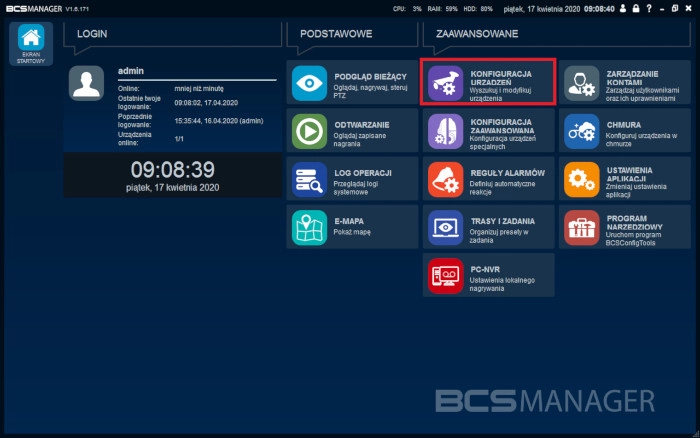Image resolution: width=700 pixels, height=438 pixels.
Task: Click the title bar date piątek, 17 kwietnia 2020
Action: [542, 9]
